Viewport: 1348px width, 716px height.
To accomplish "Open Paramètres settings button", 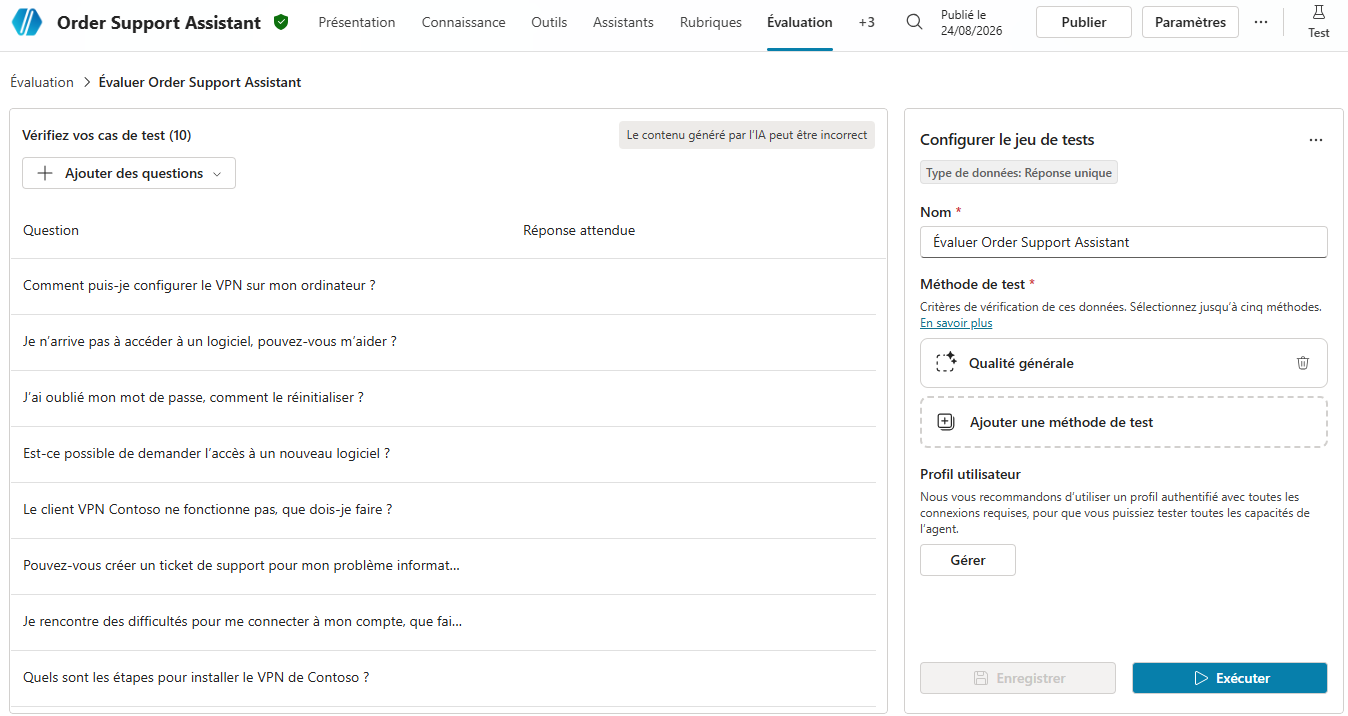I will [1190, 22].
